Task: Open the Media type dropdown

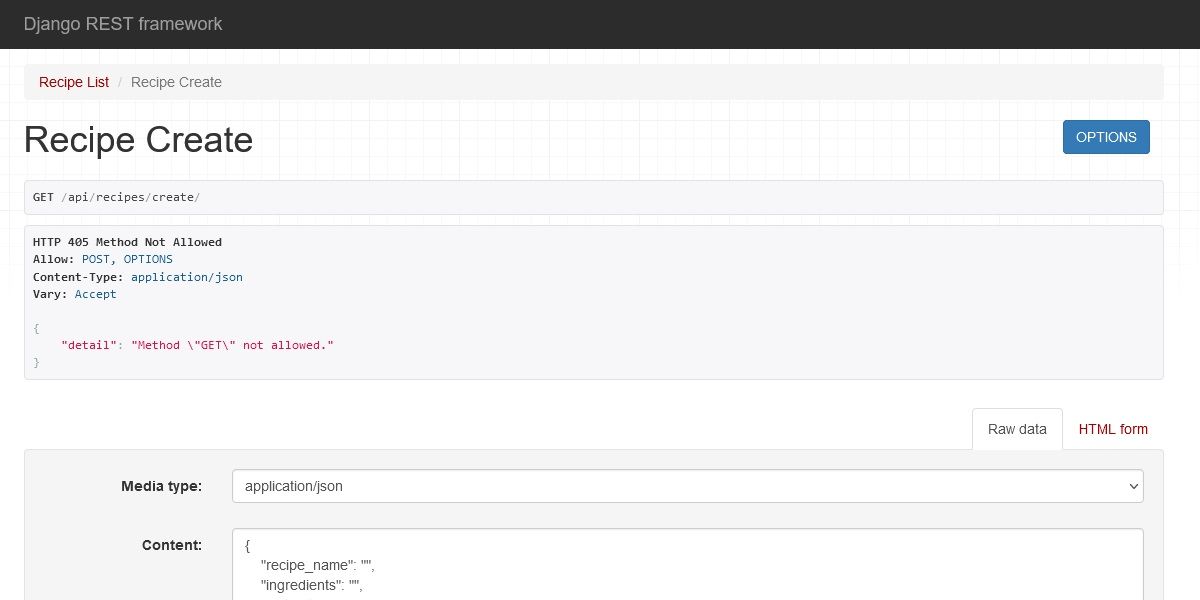Action: tap(687, 486)
